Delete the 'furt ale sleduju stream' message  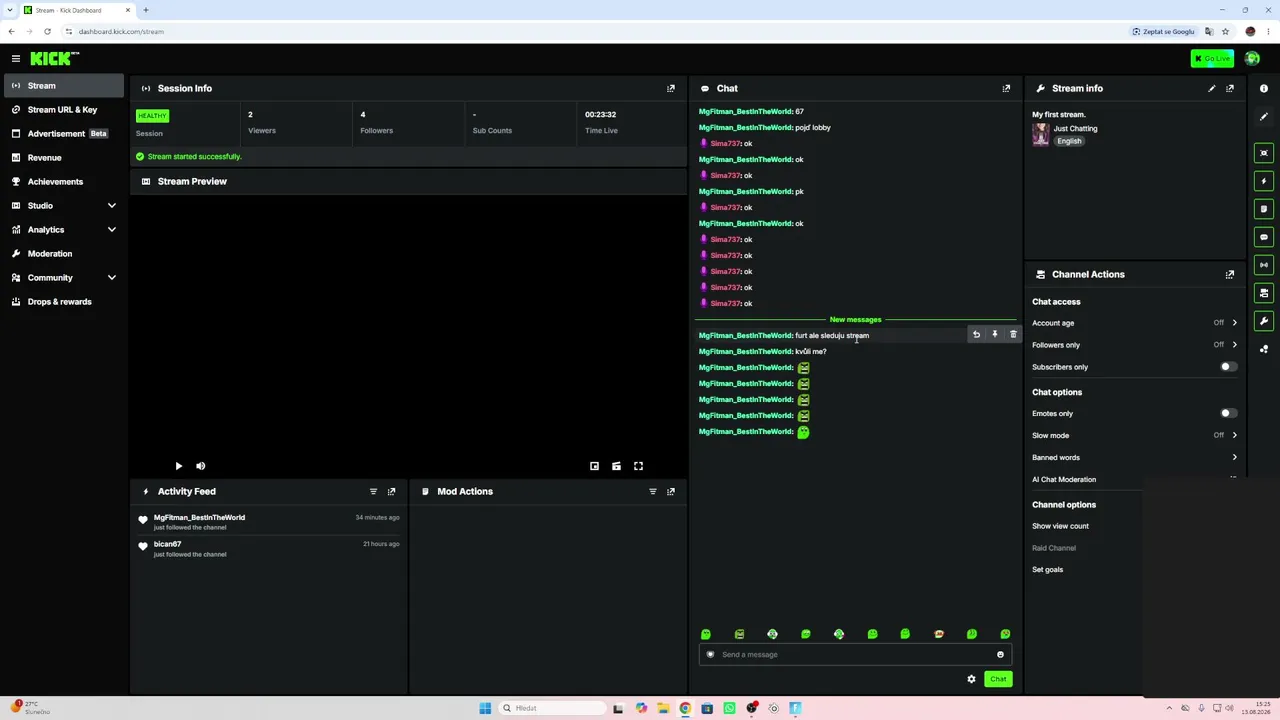click(1013, 335)
